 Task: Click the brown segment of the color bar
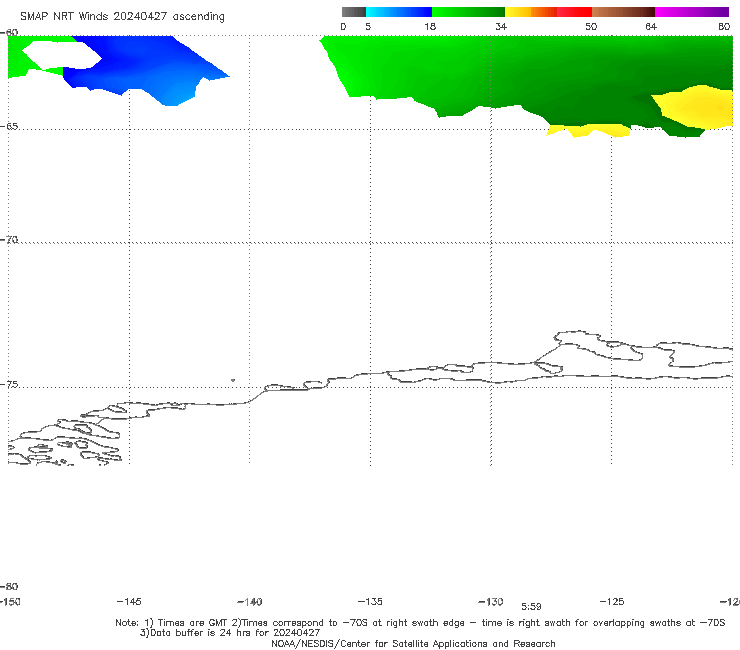pos(623,12)
